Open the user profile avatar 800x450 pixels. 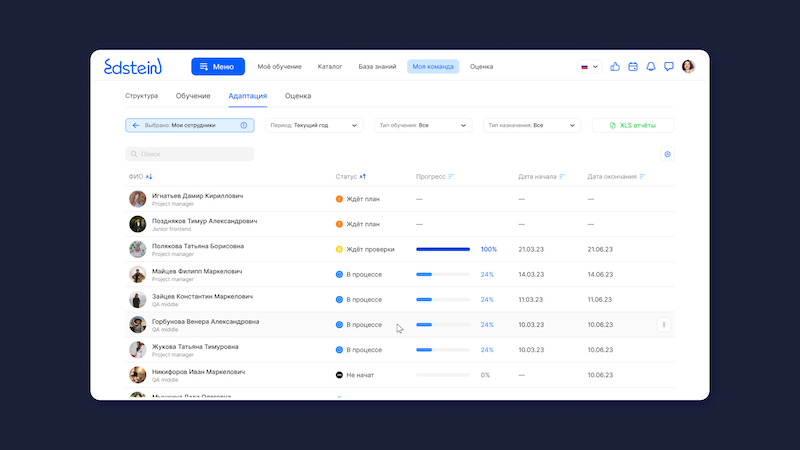click(688, 66)
